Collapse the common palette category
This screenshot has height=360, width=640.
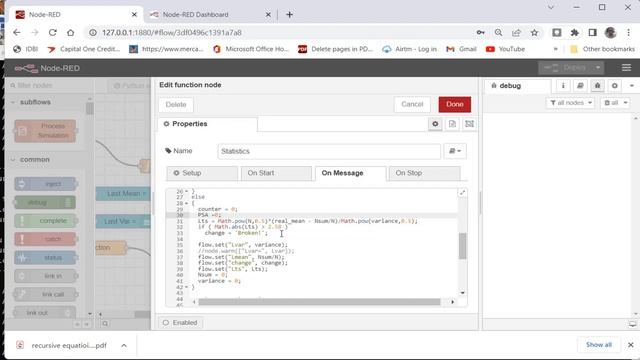tap(34, 160)
